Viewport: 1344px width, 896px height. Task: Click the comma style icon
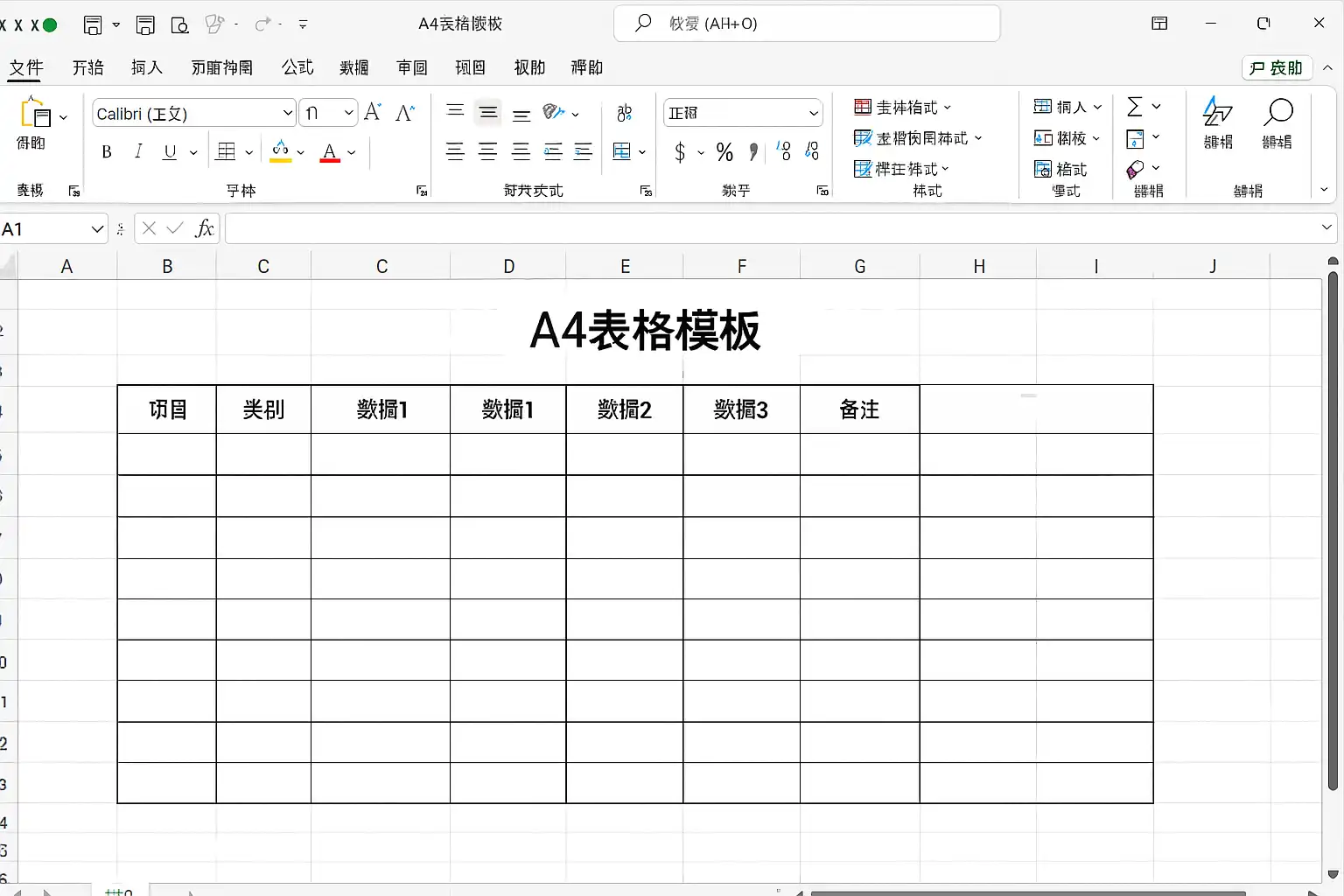point(752,152)
